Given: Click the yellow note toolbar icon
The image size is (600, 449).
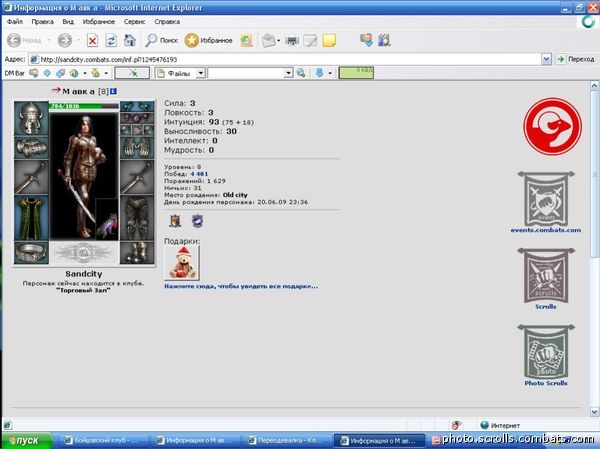Looking at the screenshot, I should pyautogui.click(x=329, y=40).
